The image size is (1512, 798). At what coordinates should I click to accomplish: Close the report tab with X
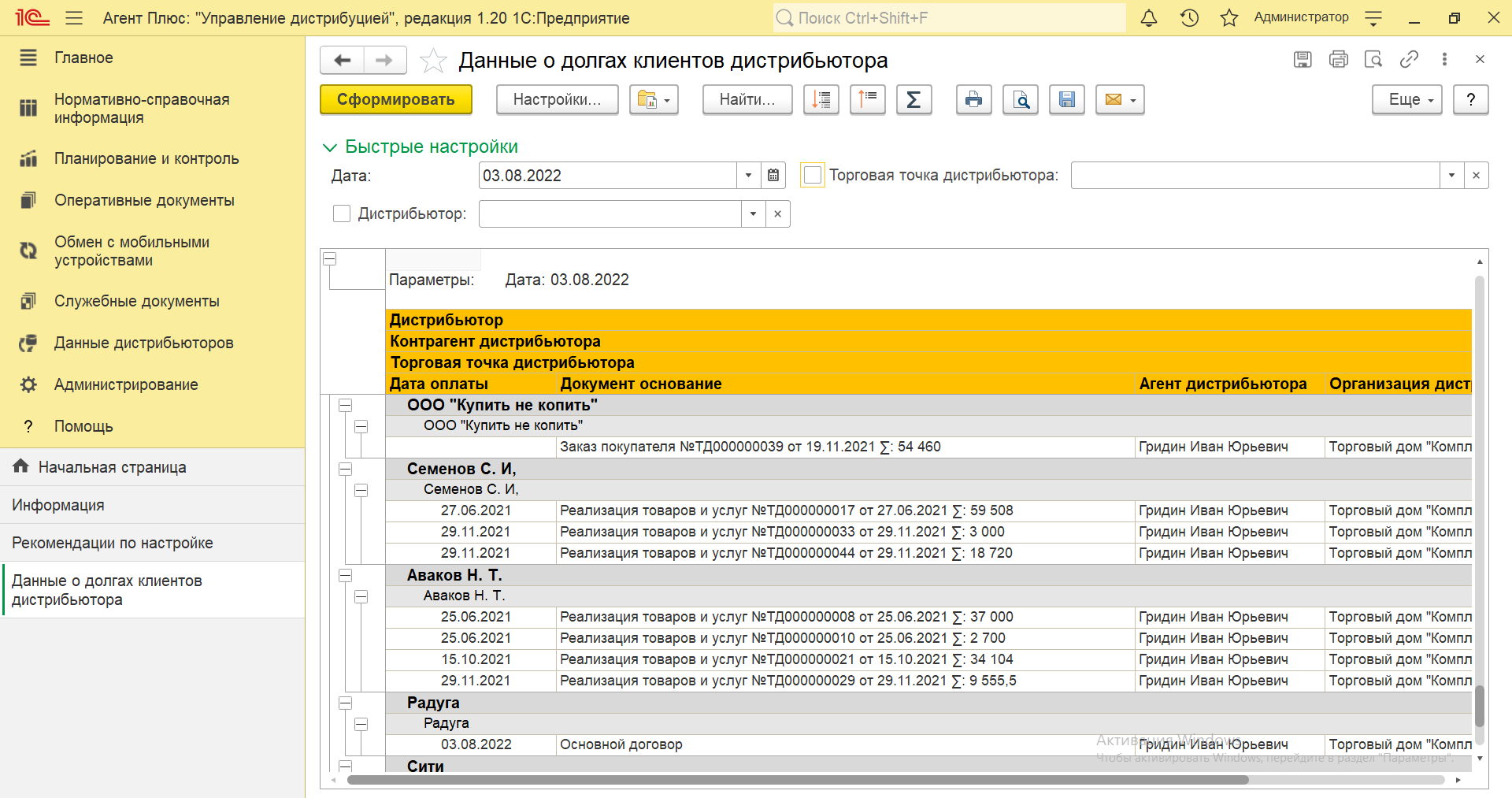(1480, 59)
